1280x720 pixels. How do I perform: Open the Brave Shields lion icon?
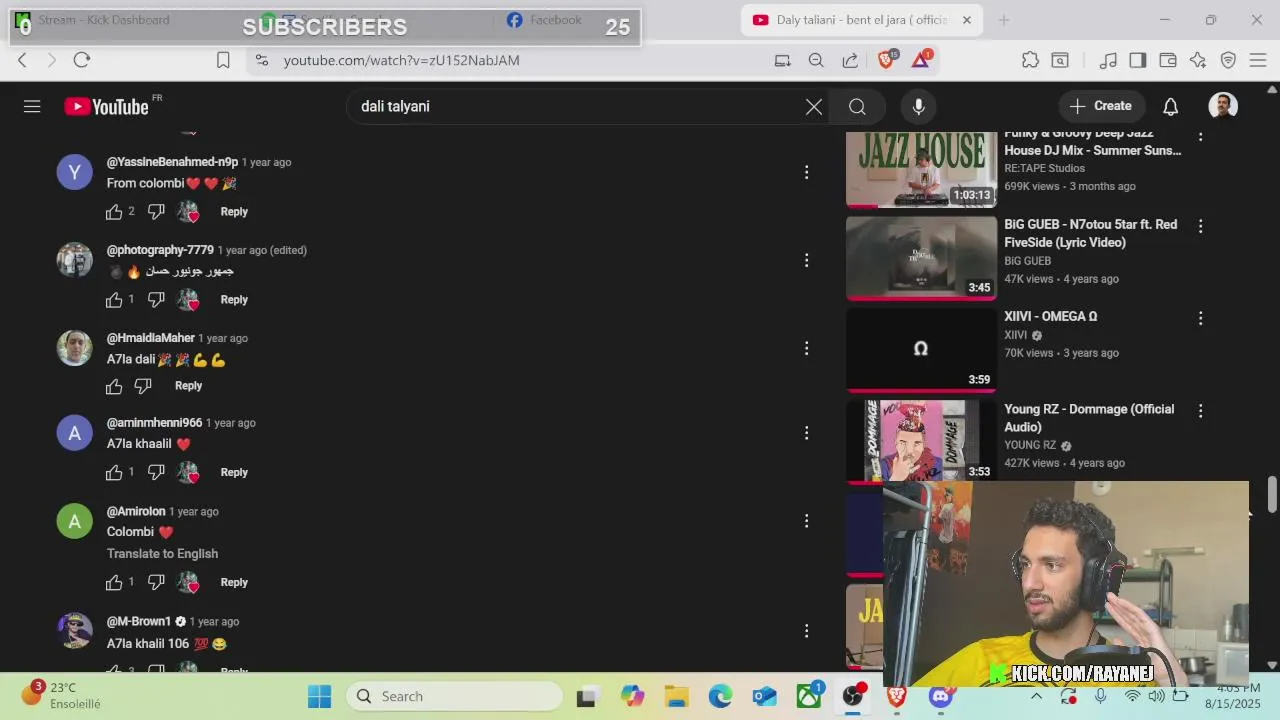886,60
